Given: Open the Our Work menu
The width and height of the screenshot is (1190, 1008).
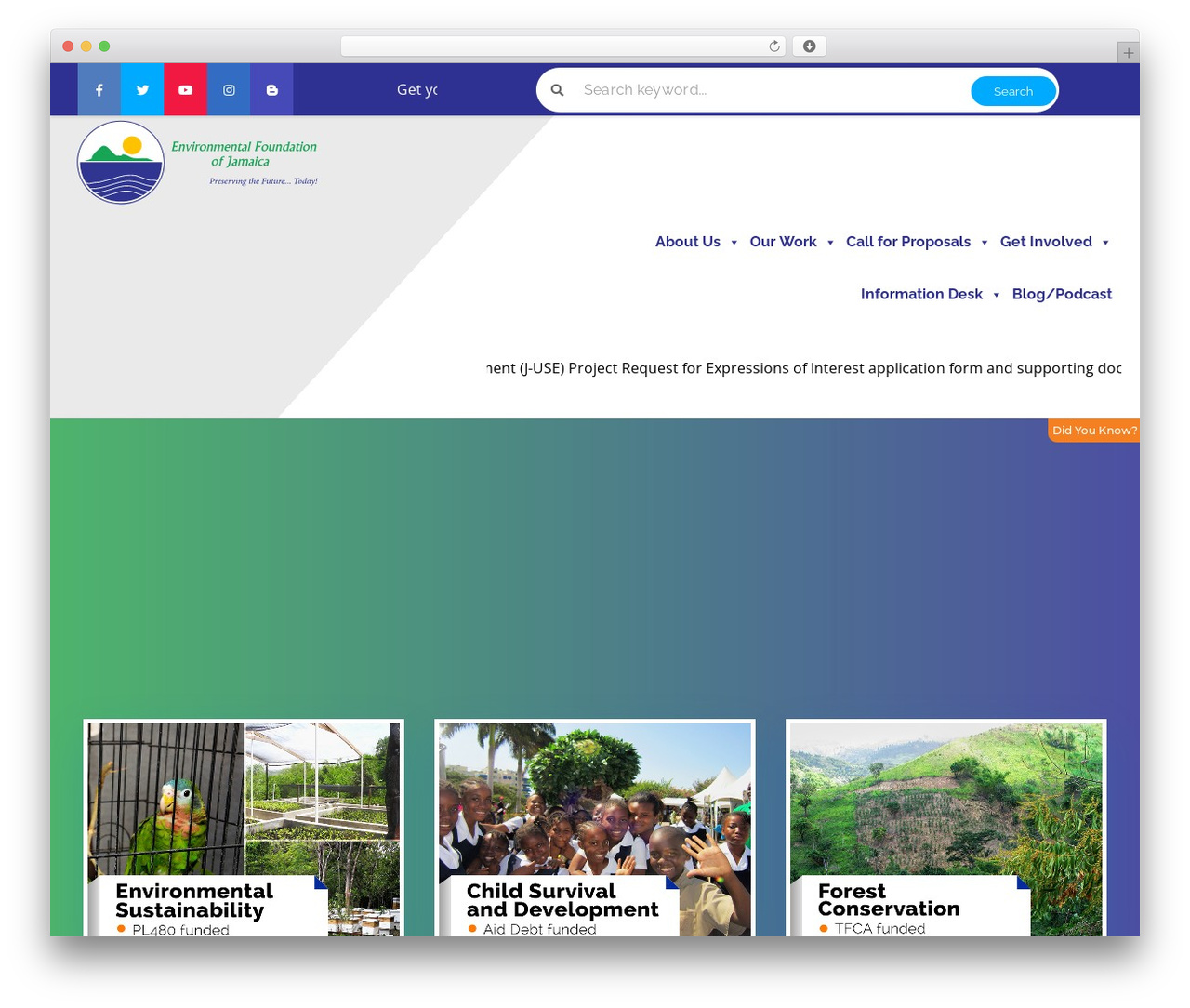Looking at the screenshot, I should 783,242.
